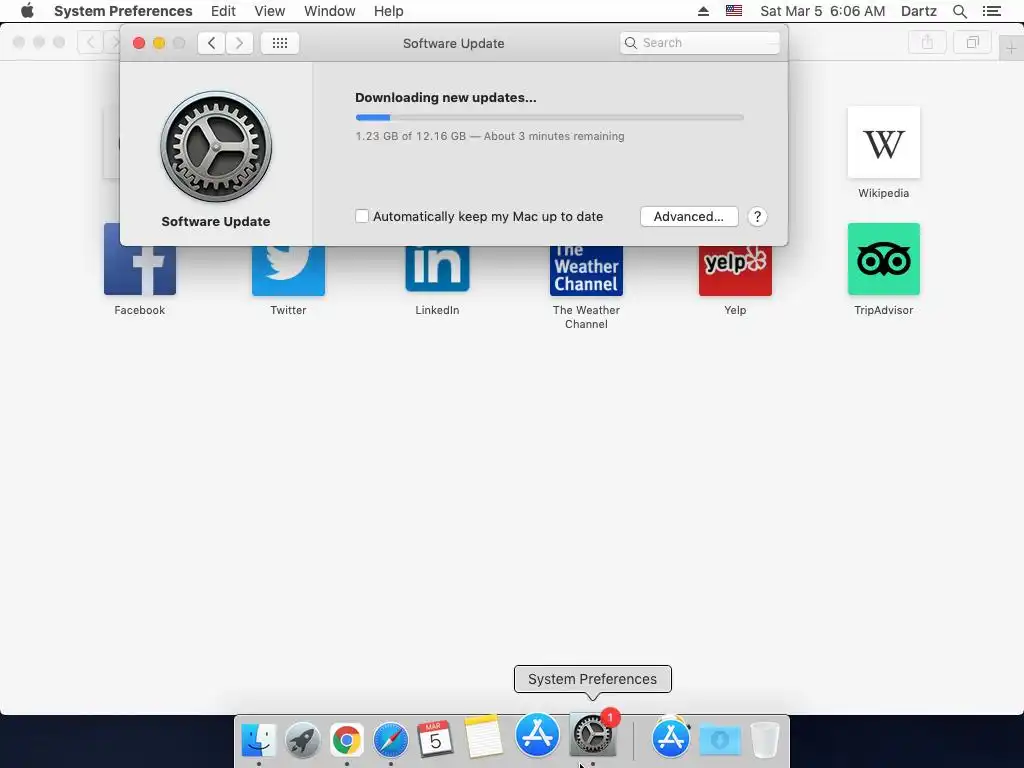The height and width of the screenshot is (768, 1024).
Task: Open the Dartz user menu
Action: point(918,11)
